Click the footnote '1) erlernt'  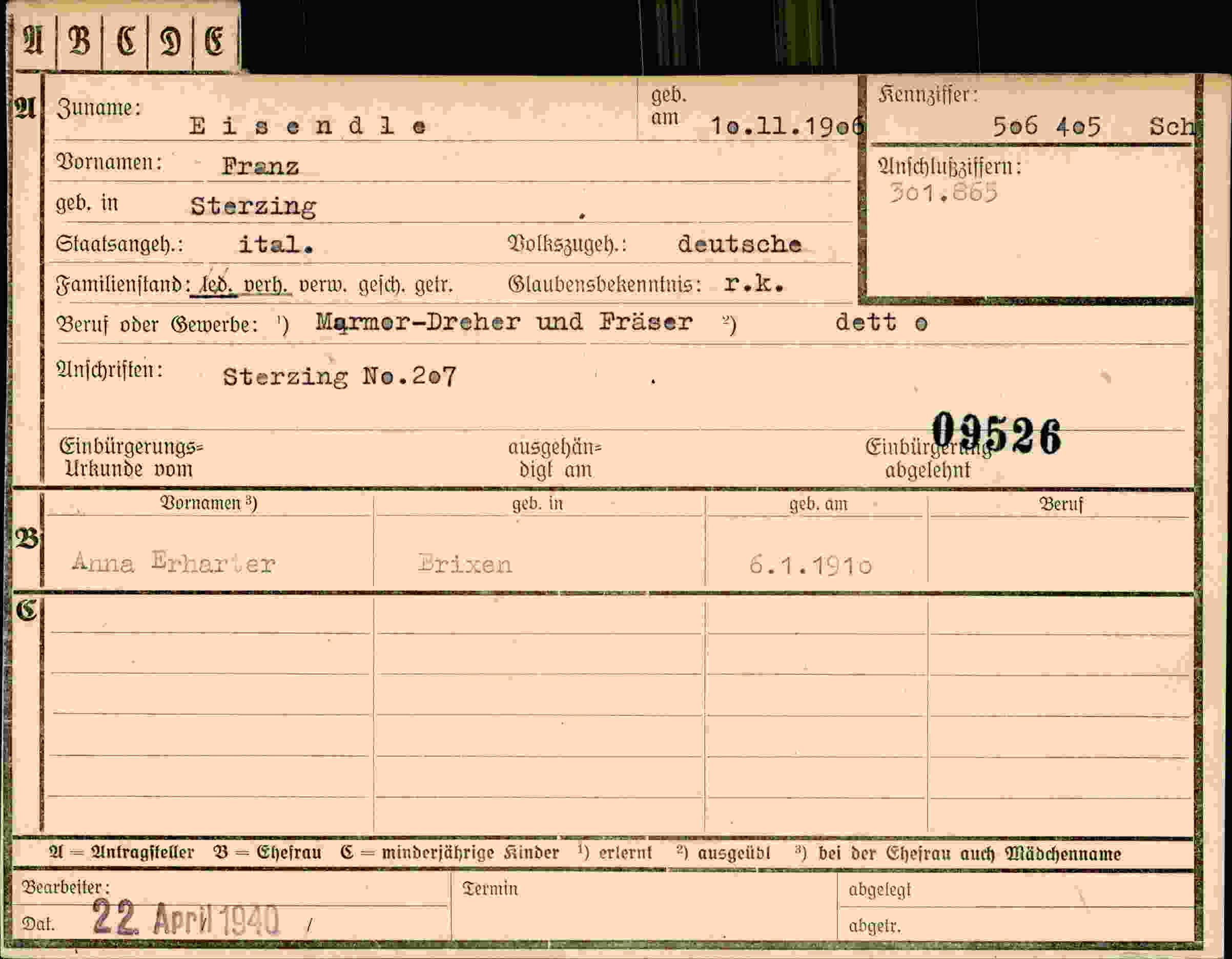pyautogui.click(x=615, y=853)
